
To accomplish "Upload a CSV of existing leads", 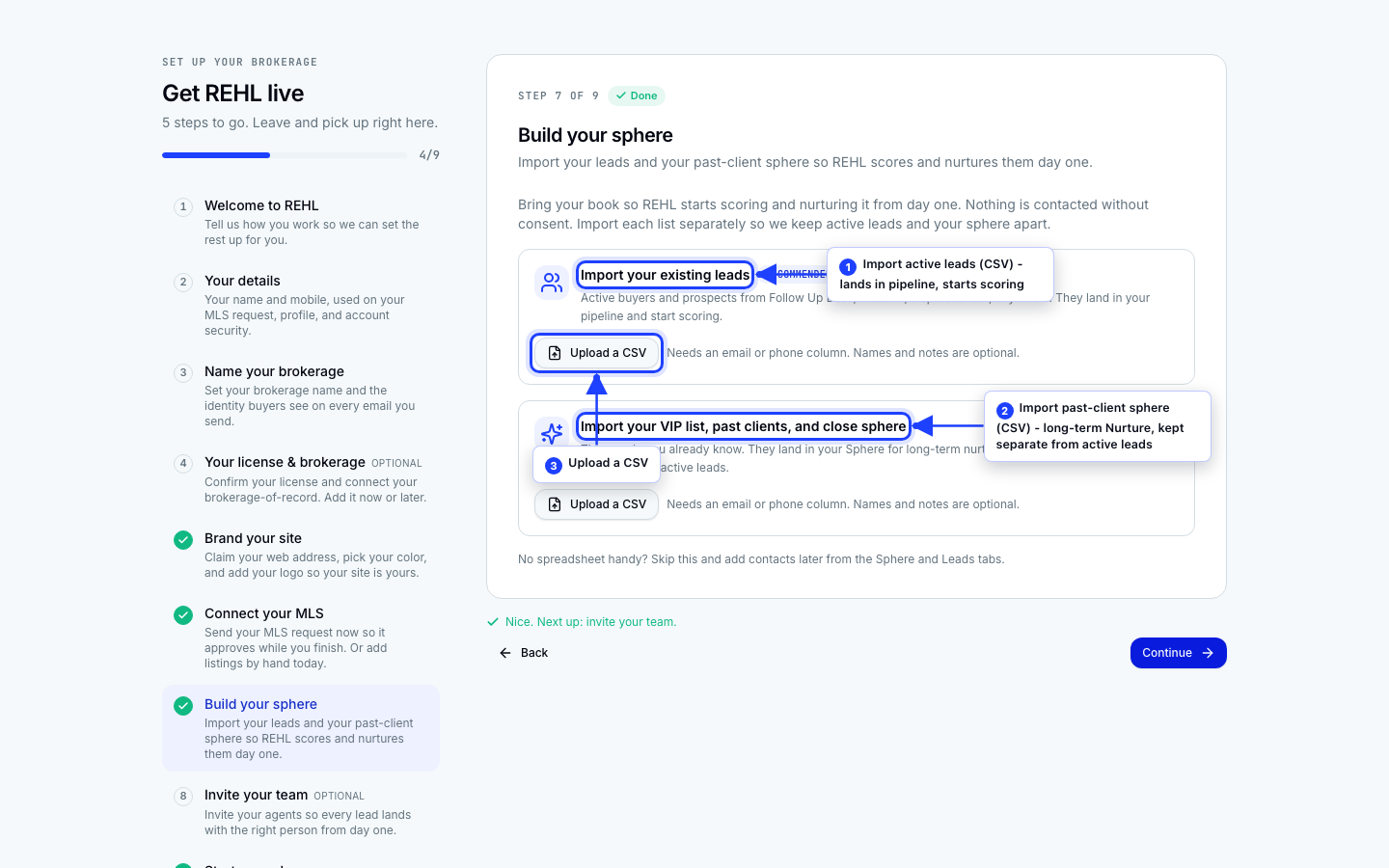I will pyautogui.click(x=596, y=353).
